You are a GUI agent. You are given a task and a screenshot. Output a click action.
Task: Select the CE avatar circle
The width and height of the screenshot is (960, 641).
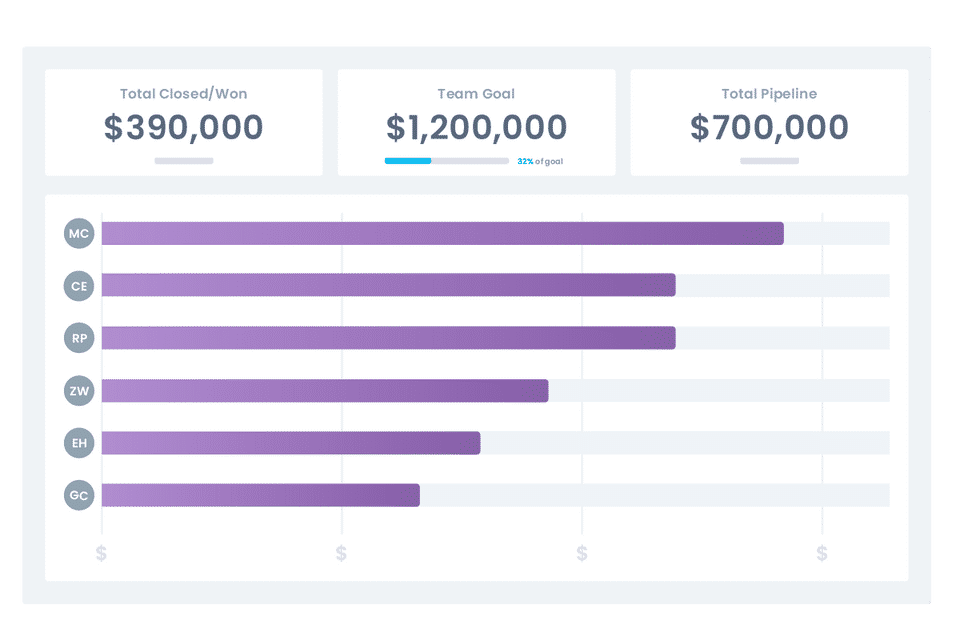click(79, 286)
